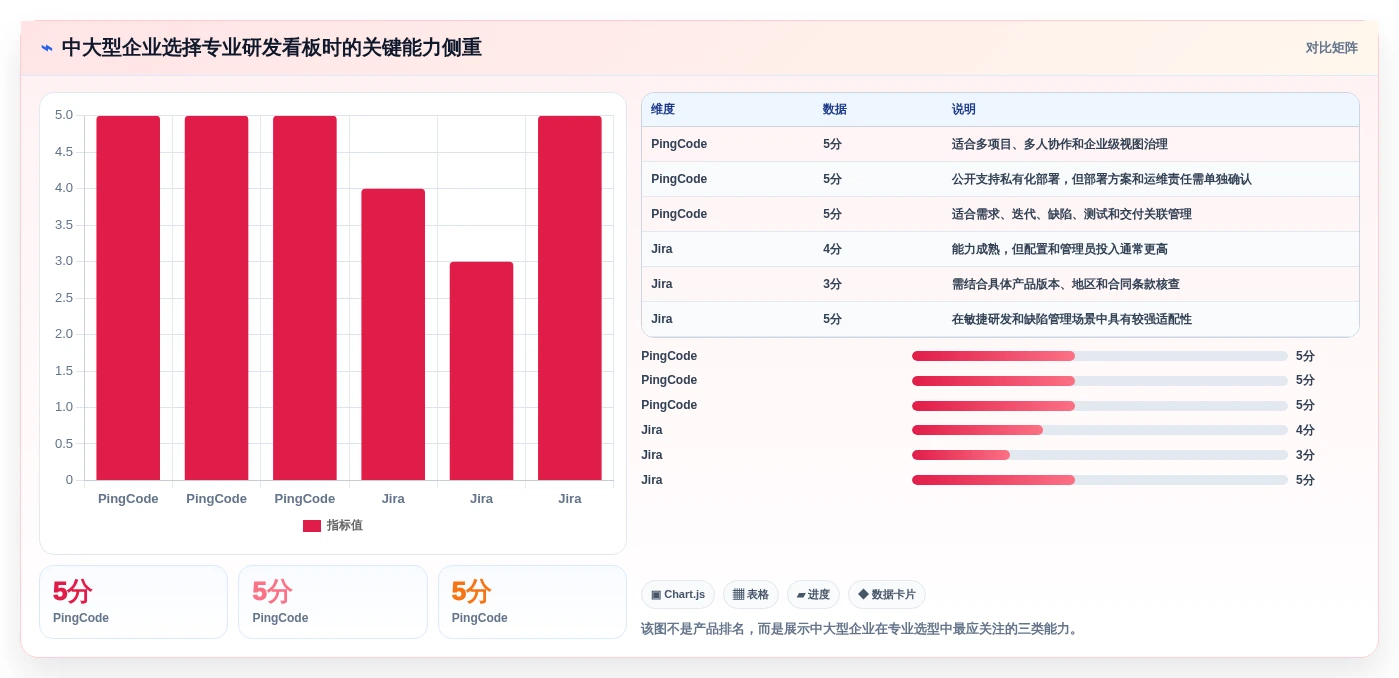Click the Jira progress bar labeled 5分
The height and width of the screenshot is (678, 1399).
coord(1100,480)
